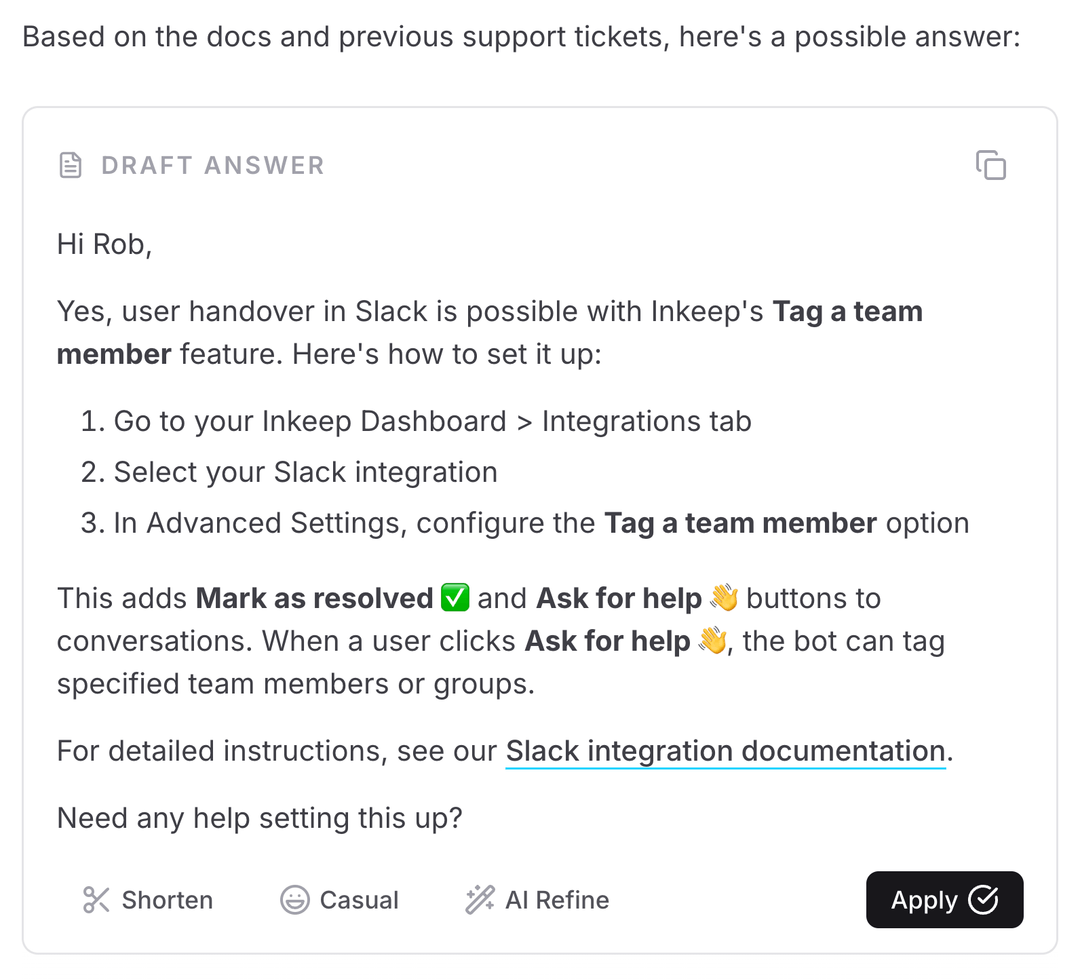This screenshot has width=1080, height=980.
Task: Click the bold Ask for help text
Action: (617, 597)
